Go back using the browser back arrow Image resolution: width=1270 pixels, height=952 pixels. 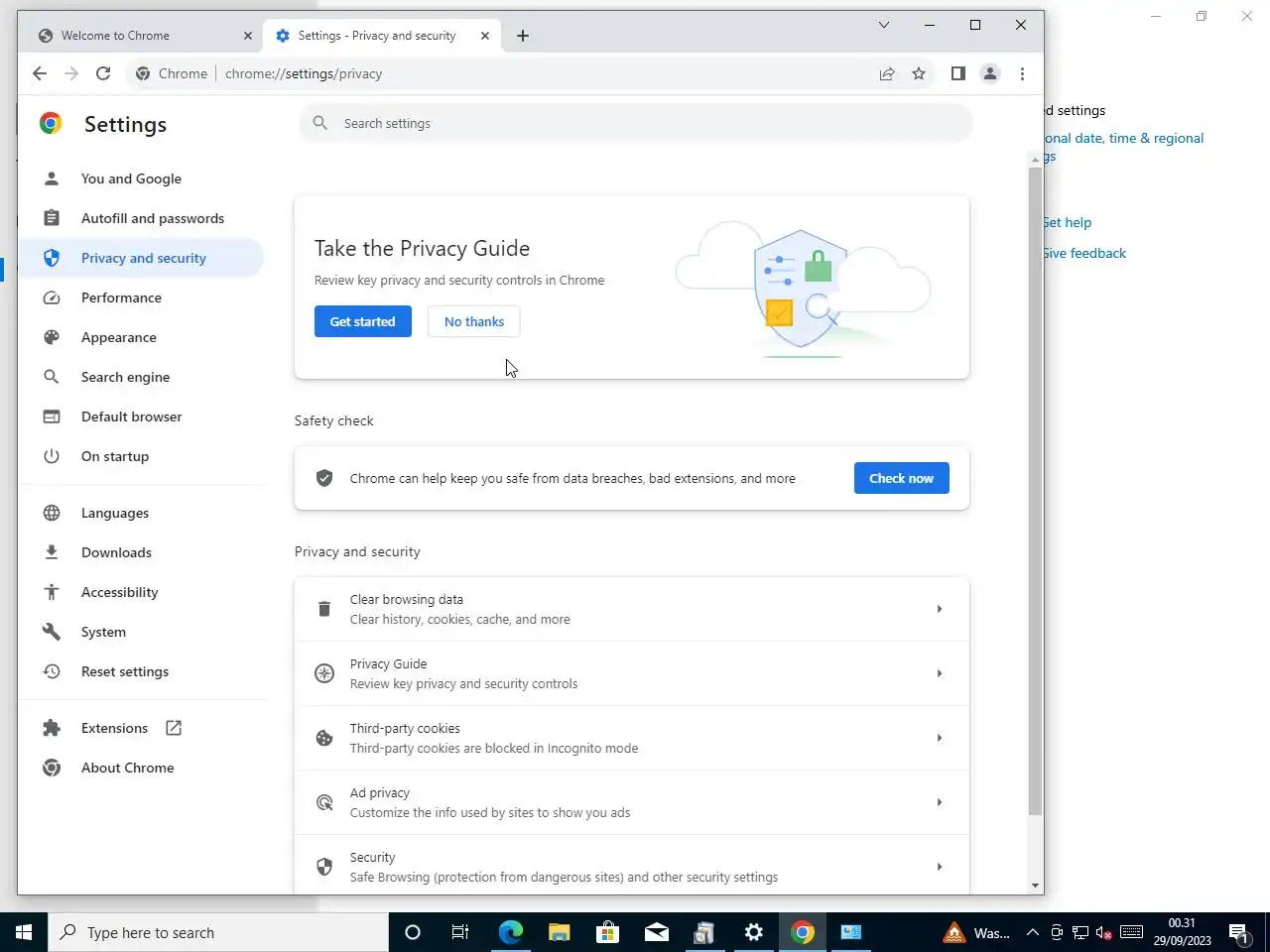(x=40, y=73)
